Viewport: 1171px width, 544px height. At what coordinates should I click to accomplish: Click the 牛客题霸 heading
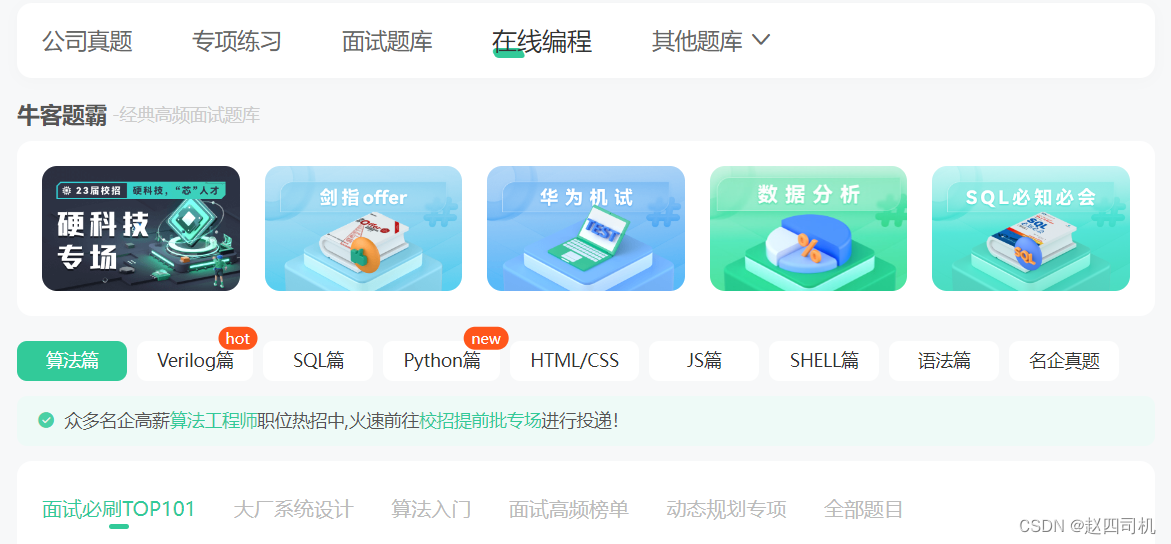pos(62,116)
